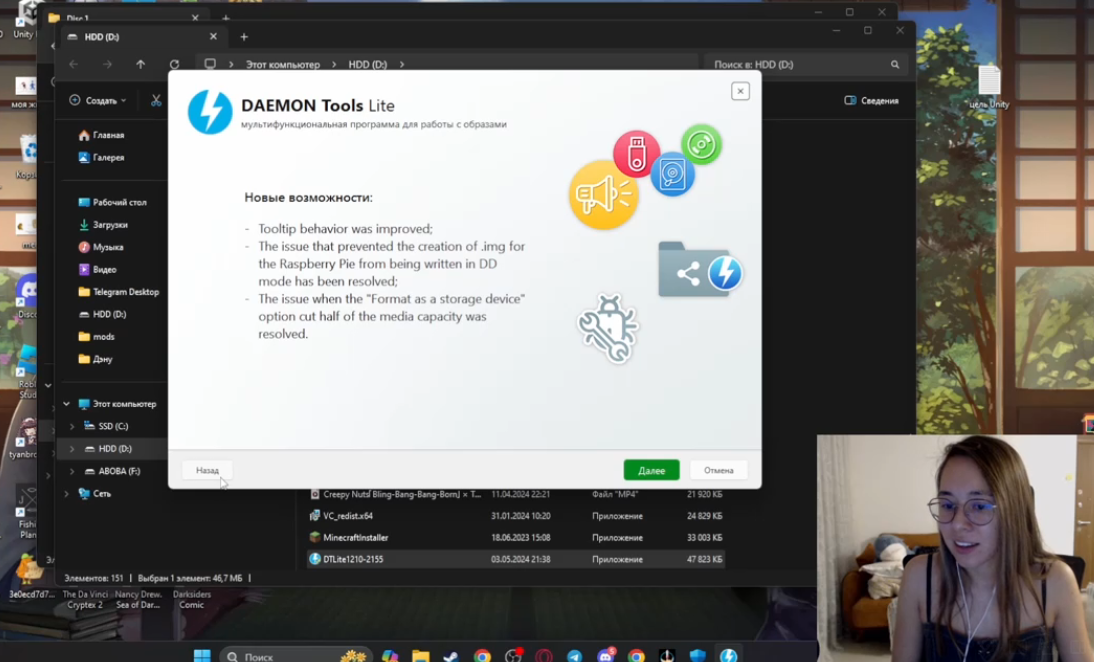
Task: Open Главная in Explorer sidebar
Action: click(x=101, y=135)
